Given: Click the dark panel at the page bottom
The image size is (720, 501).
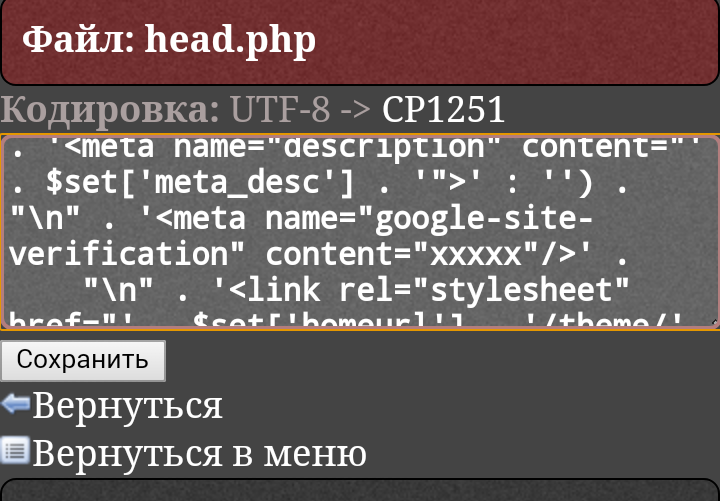Looking at the screenshot, I should pyautogui.click(x=360, y=491).
